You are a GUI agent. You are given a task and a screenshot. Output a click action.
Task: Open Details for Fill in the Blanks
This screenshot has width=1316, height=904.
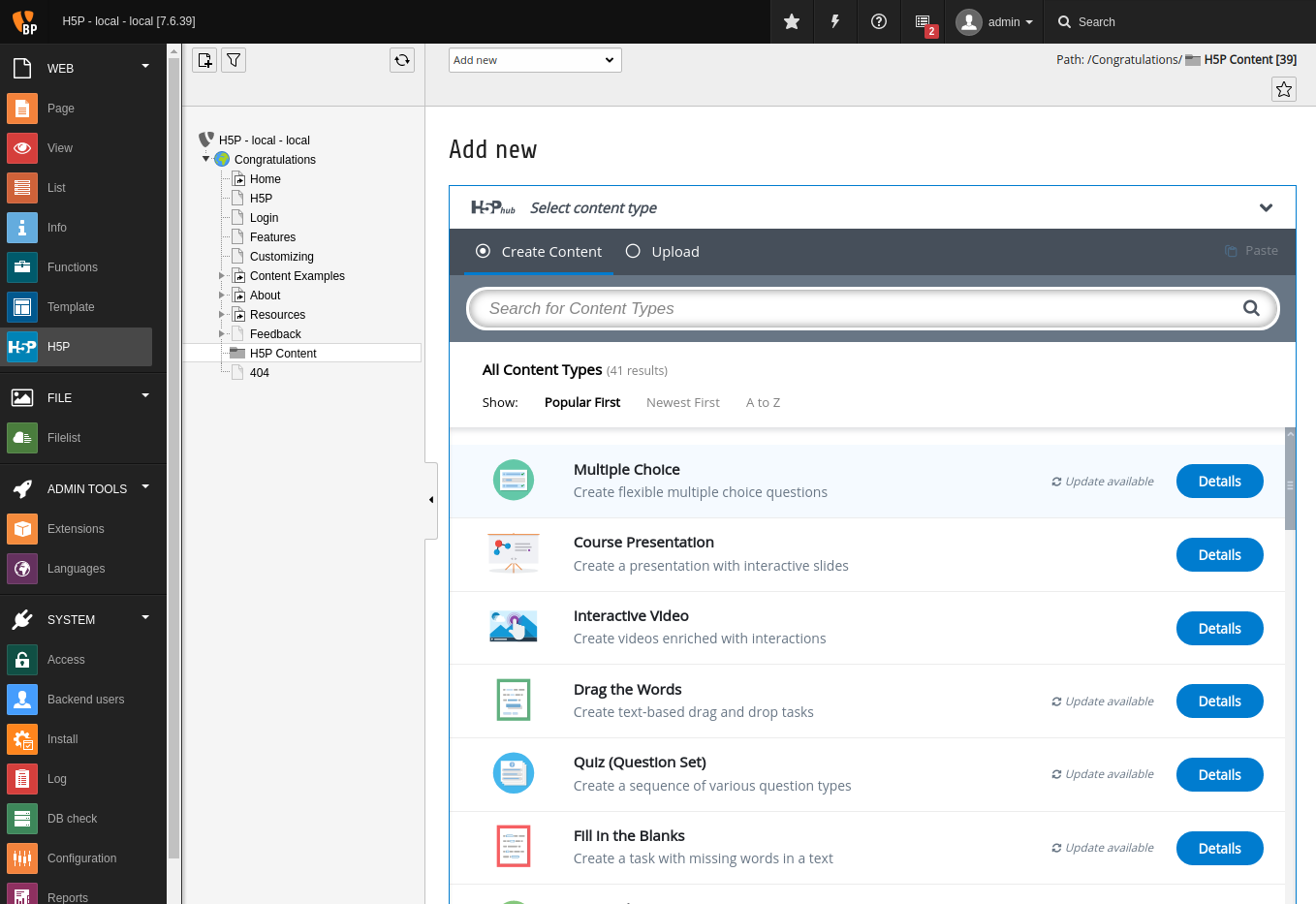[x=1220, y=849]
